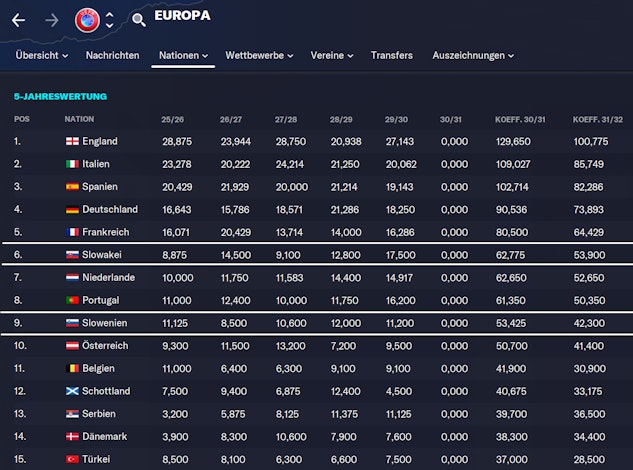Click the up/down chevrons beside the UEFA logo

click(x=109, y=19)
